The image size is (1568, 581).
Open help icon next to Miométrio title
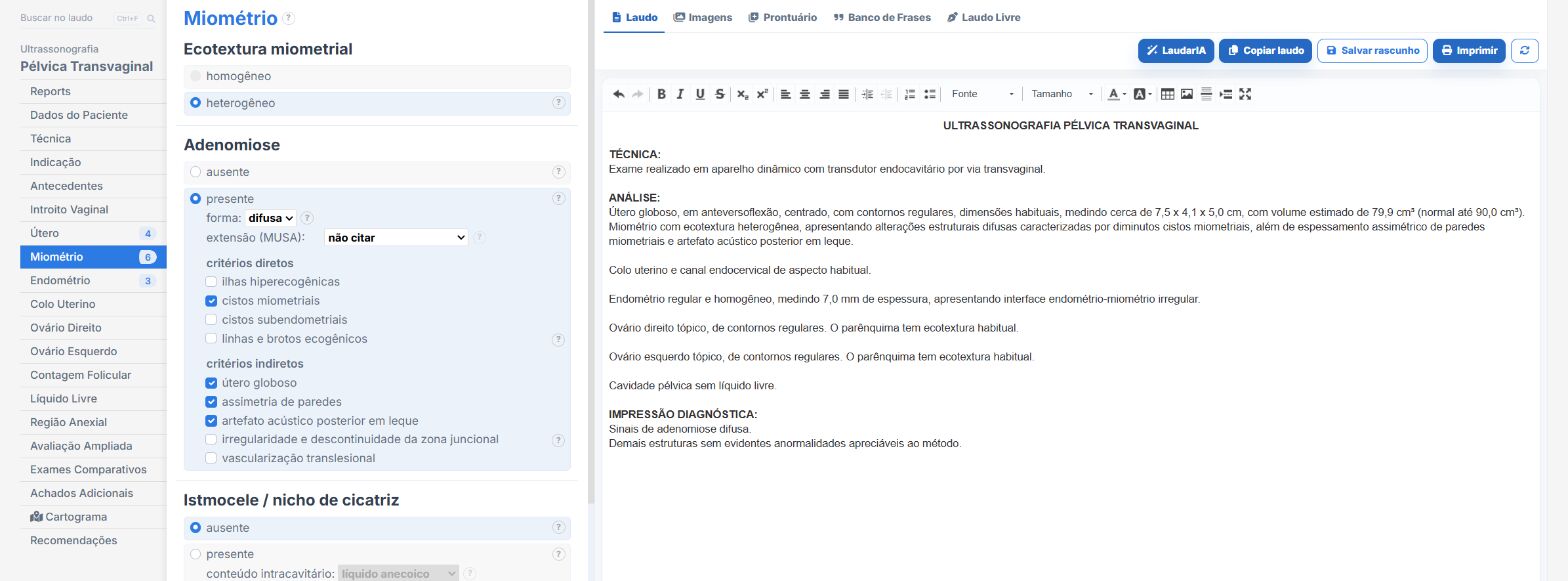coord(289,18)
